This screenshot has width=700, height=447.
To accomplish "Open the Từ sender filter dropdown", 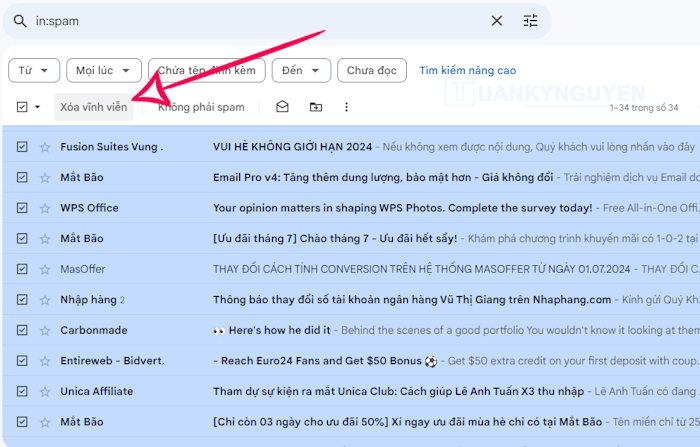I will 34,71.
